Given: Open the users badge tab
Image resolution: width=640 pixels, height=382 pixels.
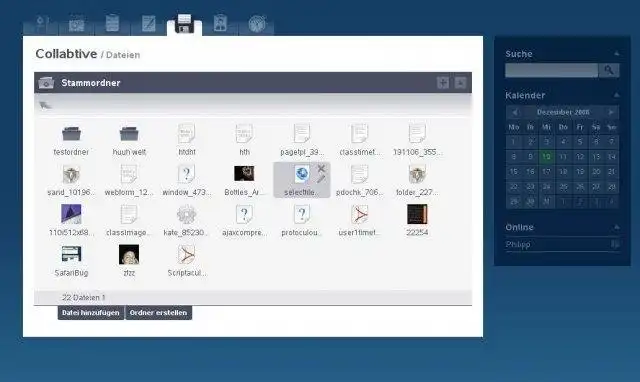Looking at the screenshot, I should point(220,24).
